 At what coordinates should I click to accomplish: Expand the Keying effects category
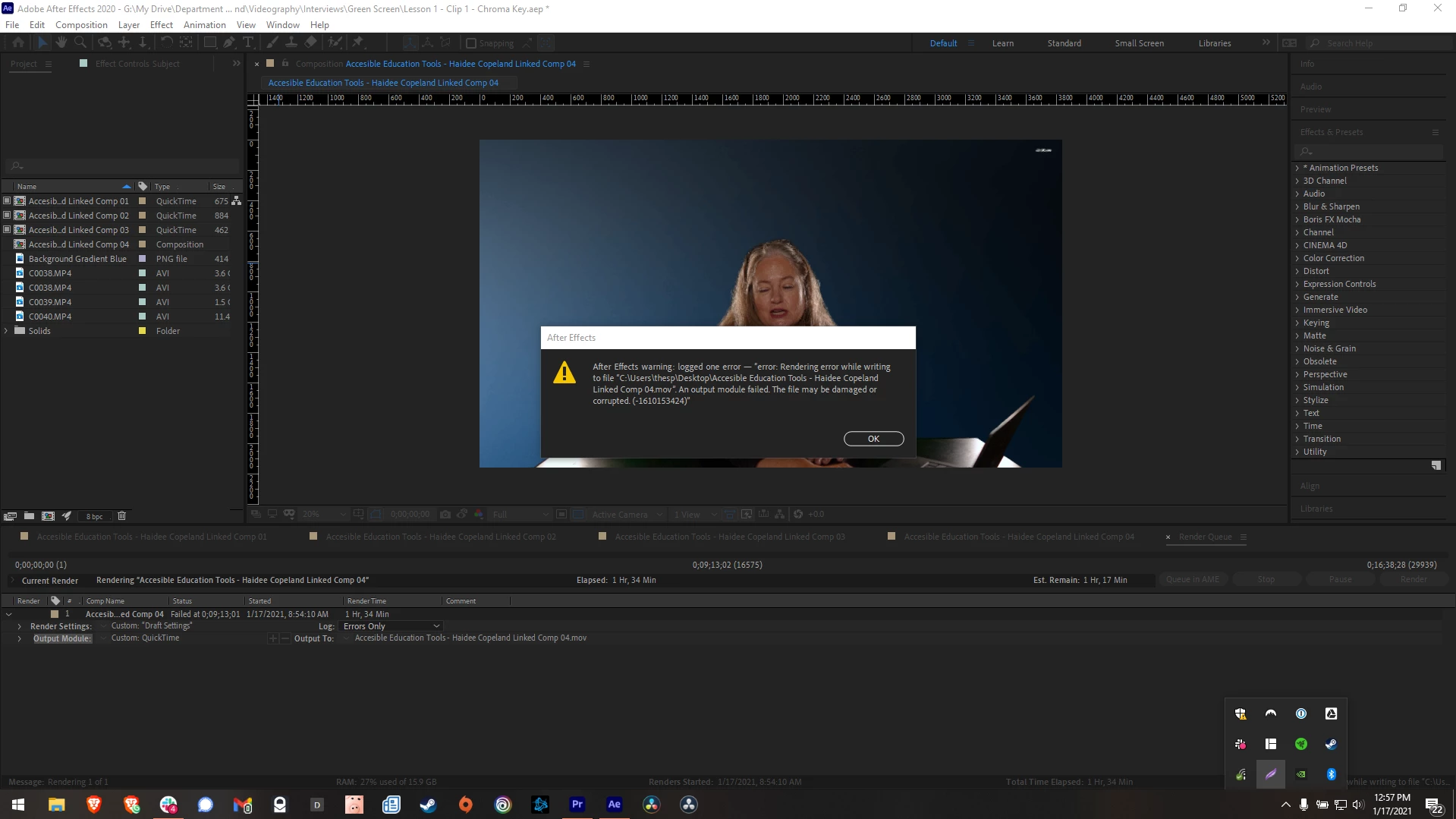pyautogui.click(x=1297, y=323)
